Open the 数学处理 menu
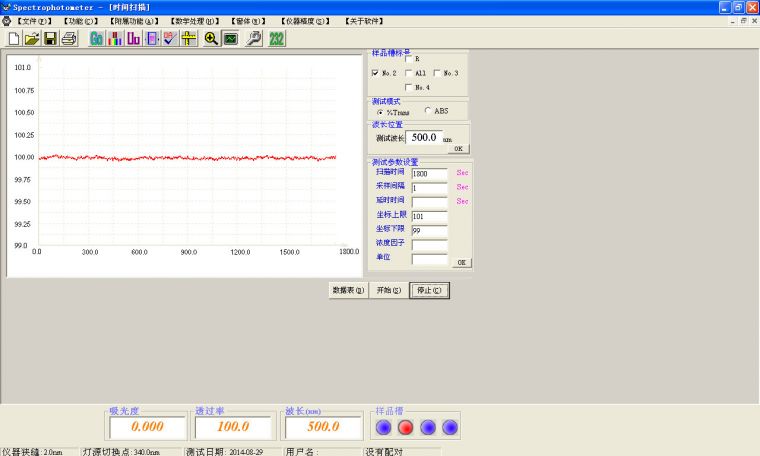Viewport: 760px width, 456px height. pyautogui.click(x=191, y=20)
